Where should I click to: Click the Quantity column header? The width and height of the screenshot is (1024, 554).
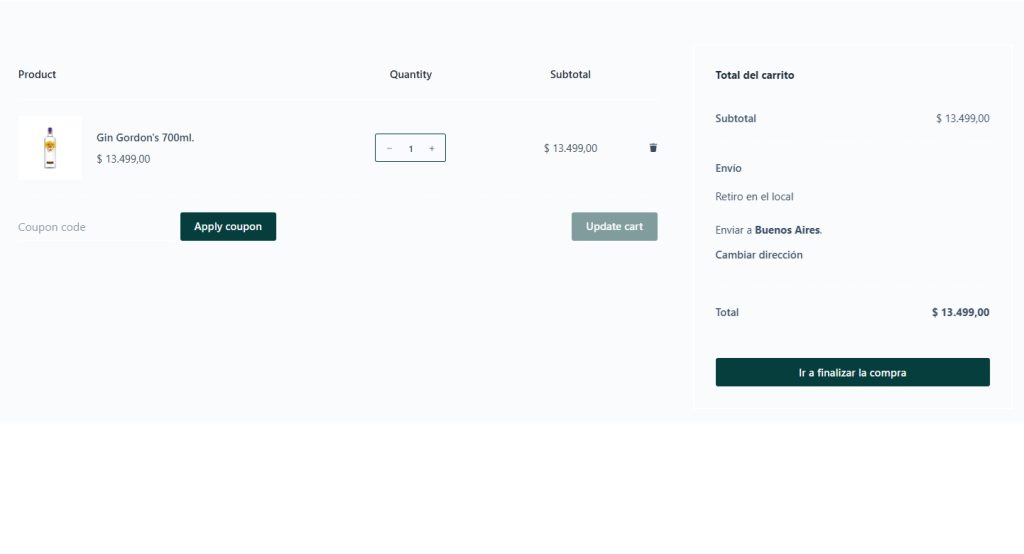[411, 74]
